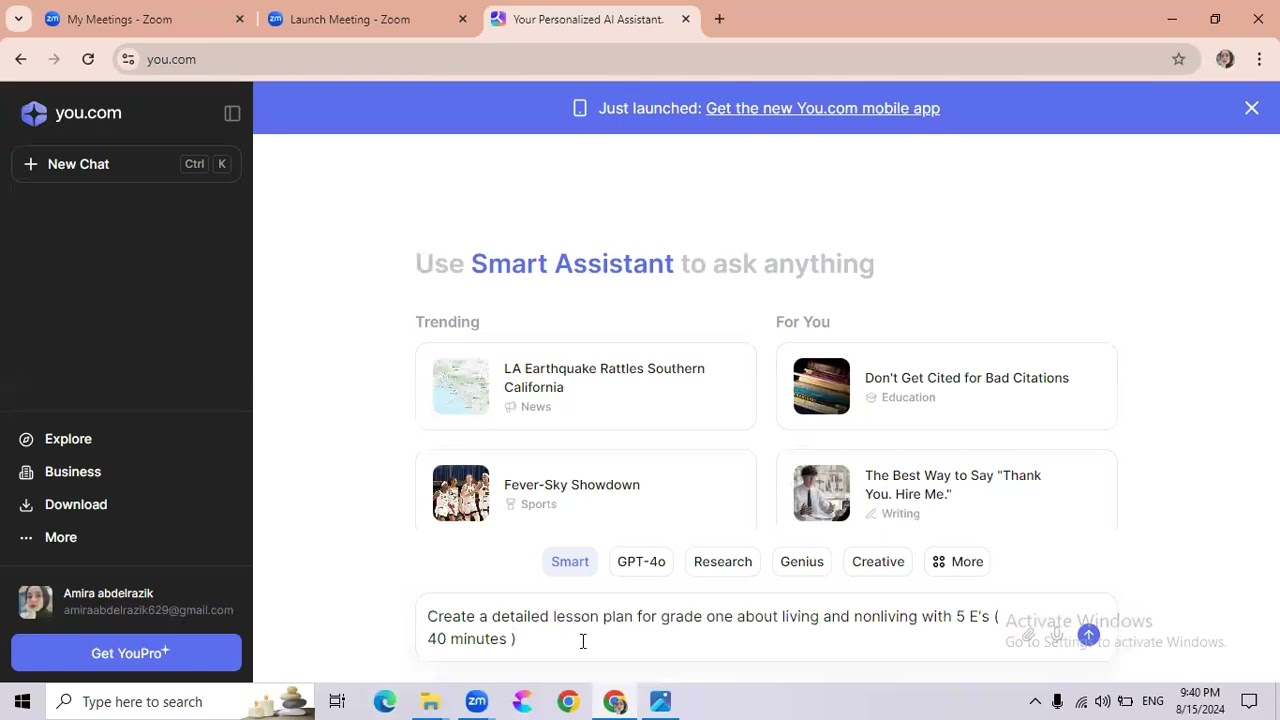Launch Microsoft Edge from taskbar
Image resolution: width=1280 pixels, height=720 pixels.
pos(385,702)
